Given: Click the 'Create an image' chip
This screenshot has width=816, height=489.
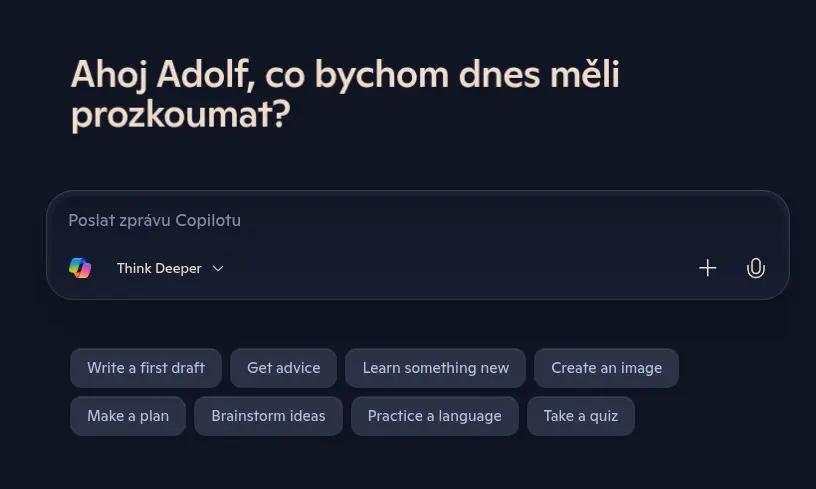Looking at the screenshot, I should [606, 368].
